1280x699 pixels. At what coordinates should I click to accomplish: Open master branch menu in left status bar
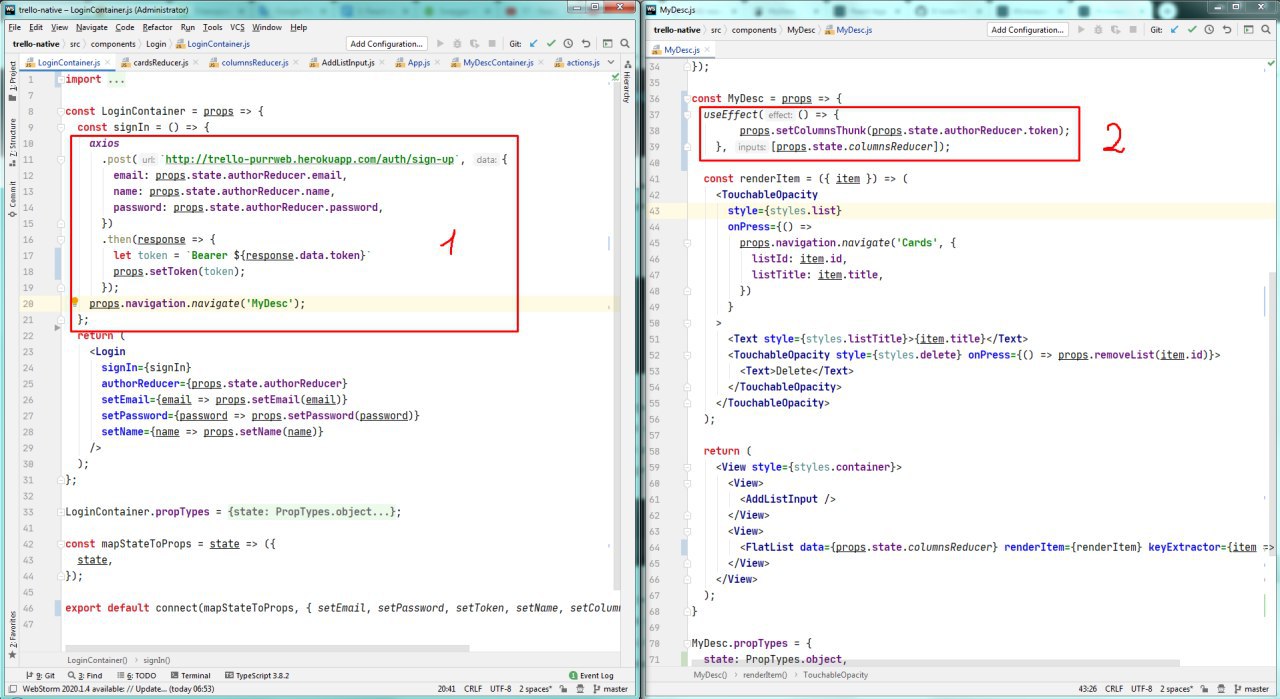pos(610,689)
